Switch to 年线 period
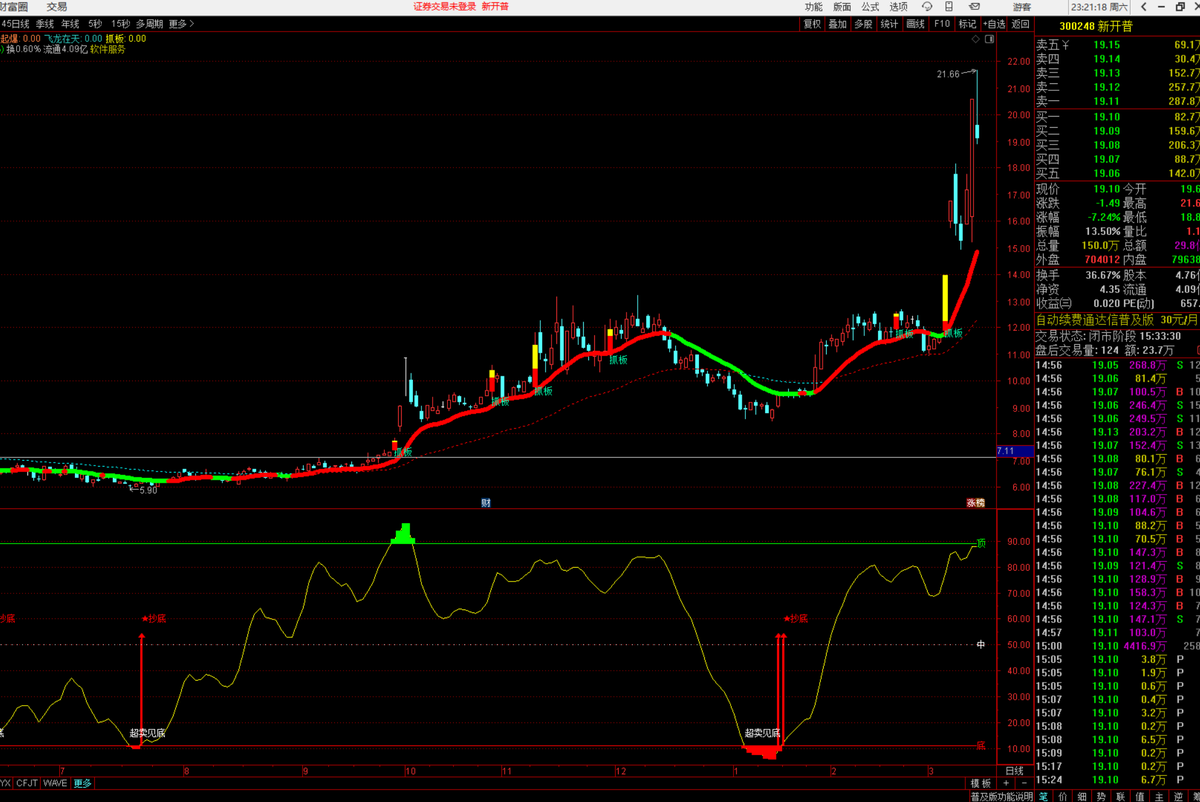 [x=70, y=23]
